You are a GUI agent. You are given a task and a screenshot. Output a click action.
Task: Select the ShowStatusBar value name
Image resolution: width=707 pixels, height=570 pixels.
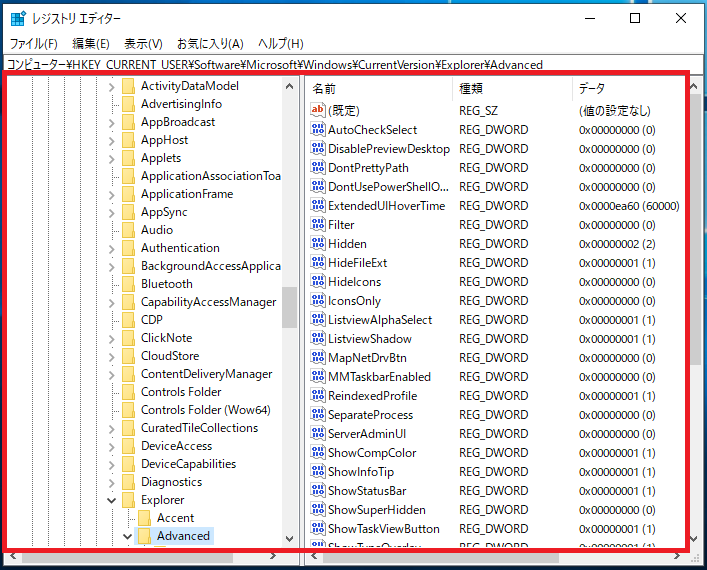point(367,491)
